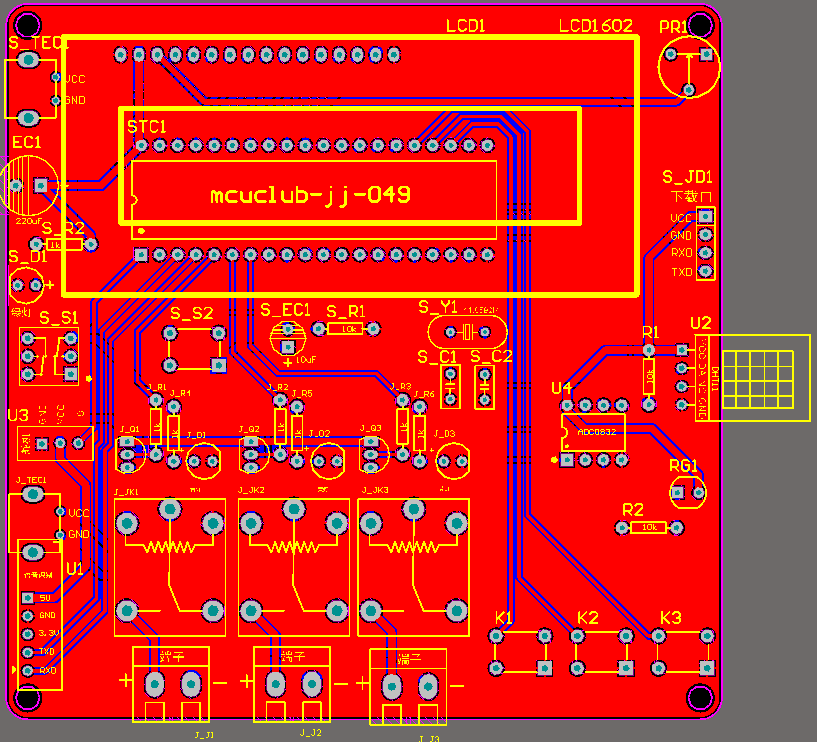Click the S_R2 resistor designator

point(63,228)
